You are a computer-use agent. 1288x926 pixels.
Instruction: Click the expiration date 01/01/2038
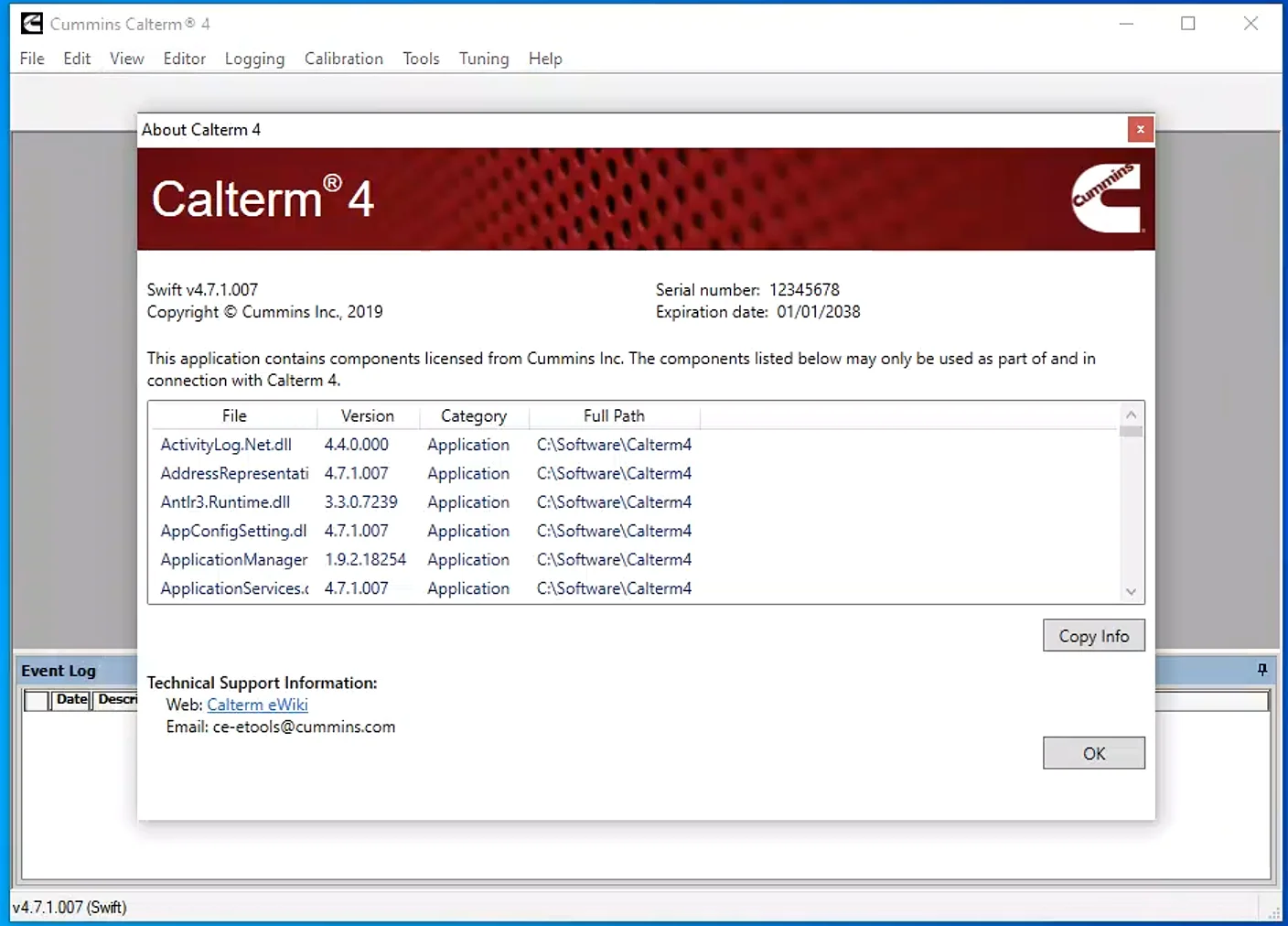pos(819,312)
